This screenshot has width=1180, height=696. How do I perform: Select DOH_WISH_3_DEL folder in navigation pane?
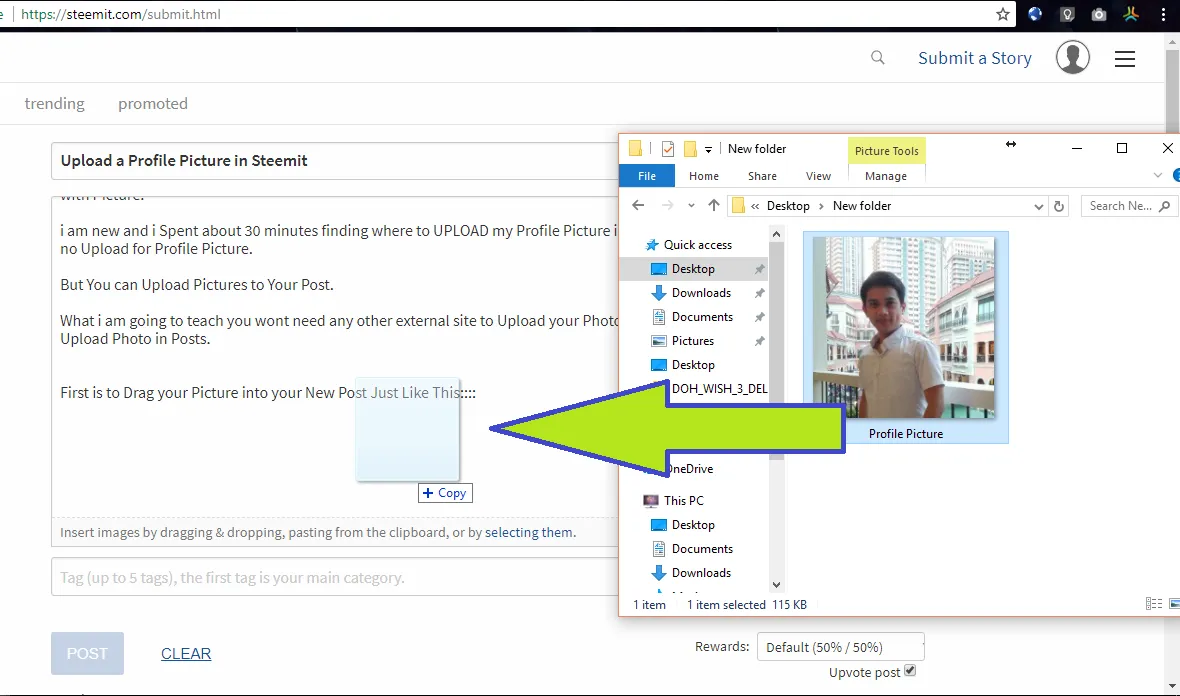pos(719,388)
